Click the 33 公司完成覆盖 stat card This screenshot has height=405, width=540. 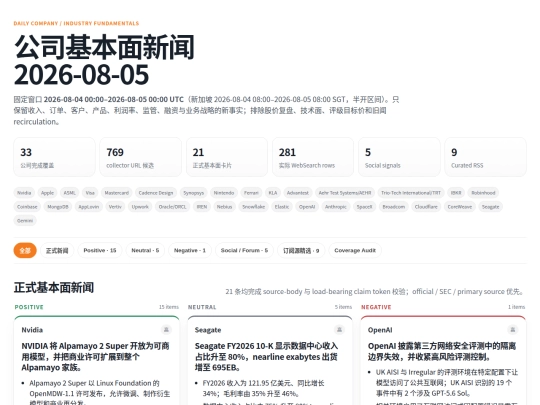point(54,157)
